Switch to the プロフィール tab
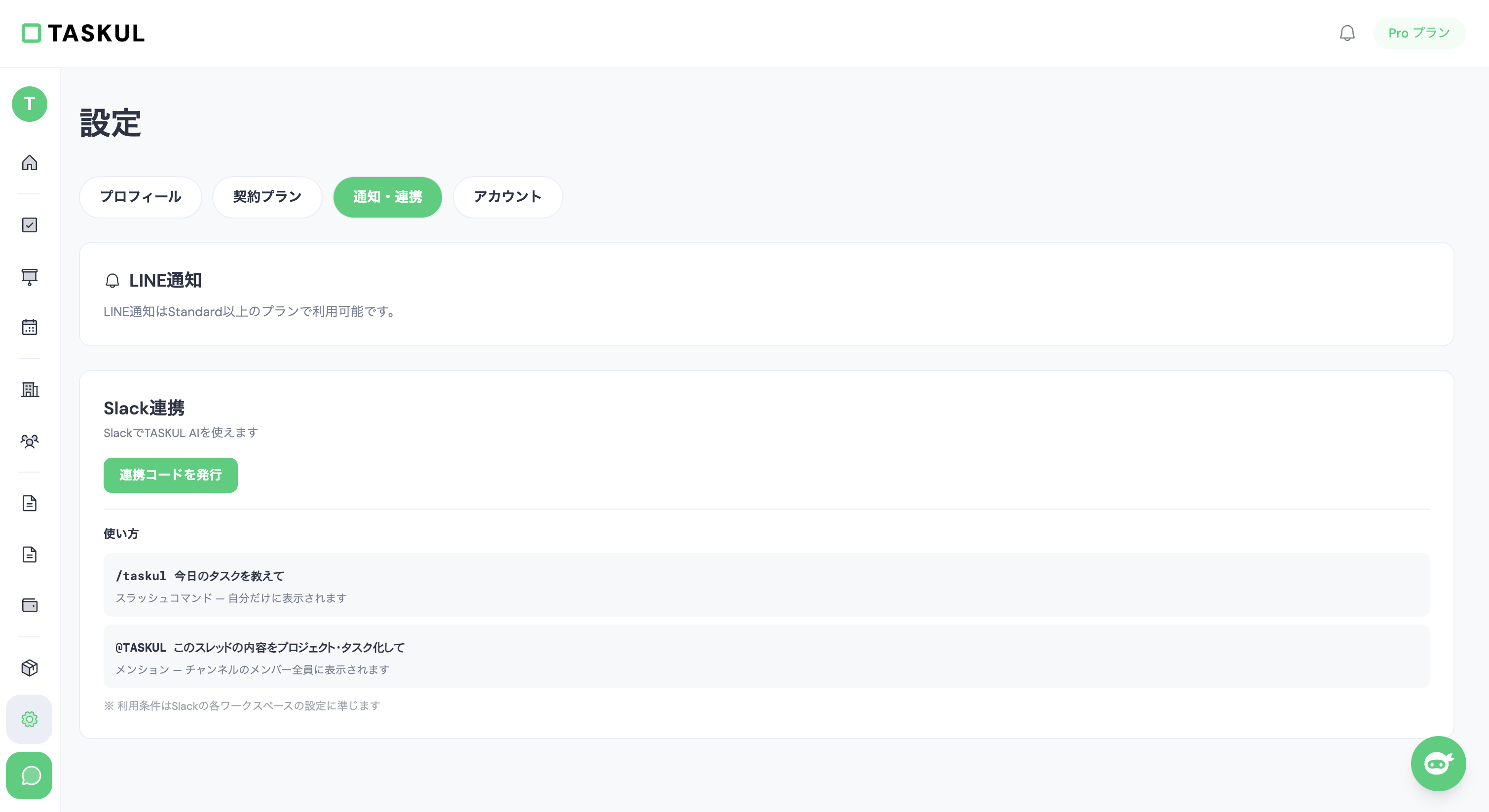This screenshot has height=812, width=1489. 141,197
